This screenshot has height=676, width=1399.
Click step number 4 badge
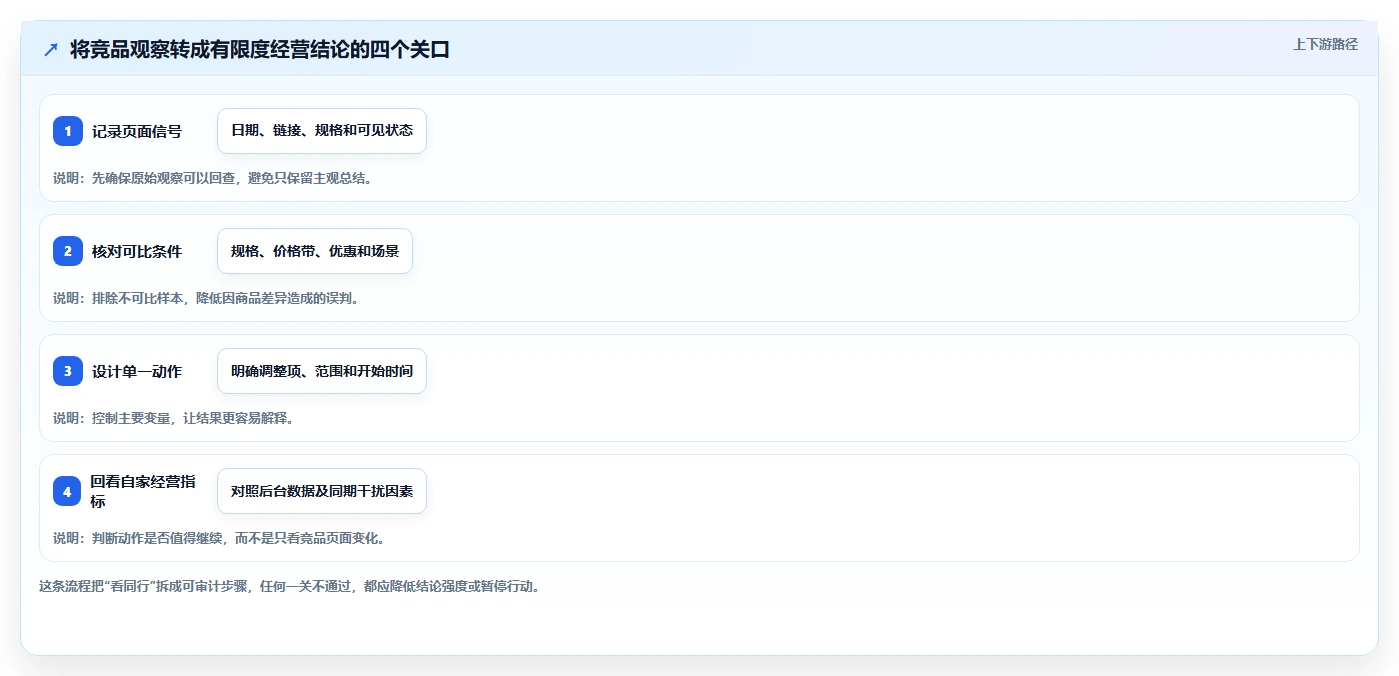click(x=68, y=491)
